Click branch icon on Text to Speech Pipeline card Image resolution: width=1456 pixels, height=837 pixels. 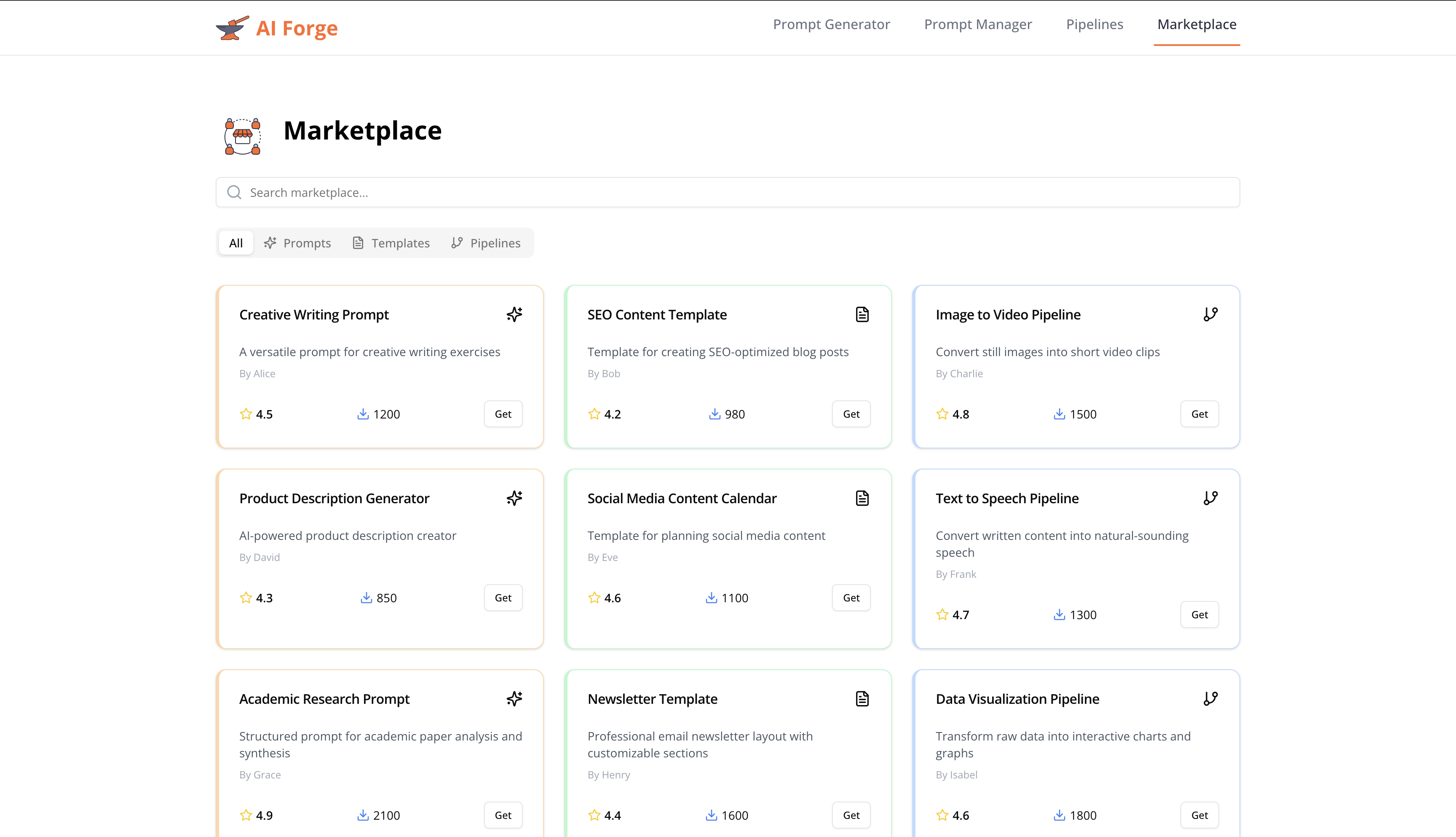point(1210,498)
